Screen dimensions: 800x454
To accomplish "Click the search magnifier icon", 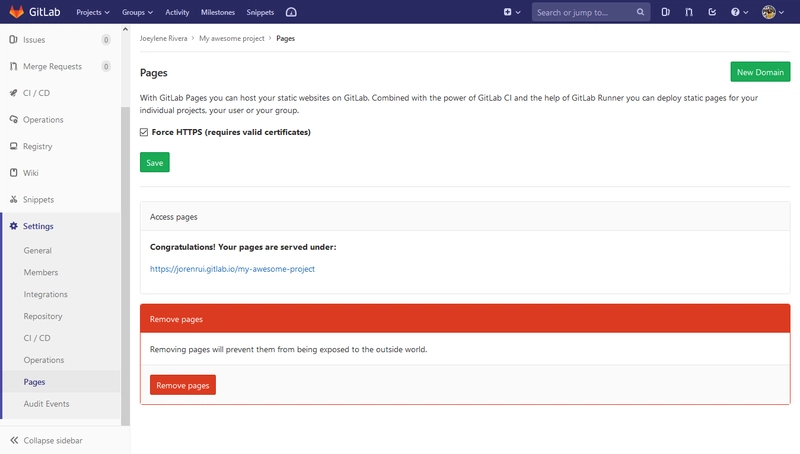I will pyautogui.click(x=640, y=12).
